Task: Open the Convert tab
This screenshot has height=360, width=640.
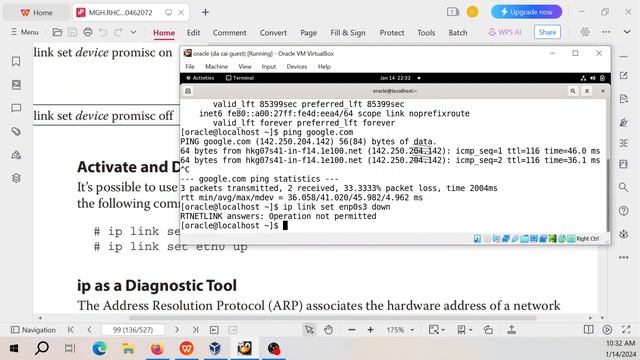Action: (x=273, y=33)
